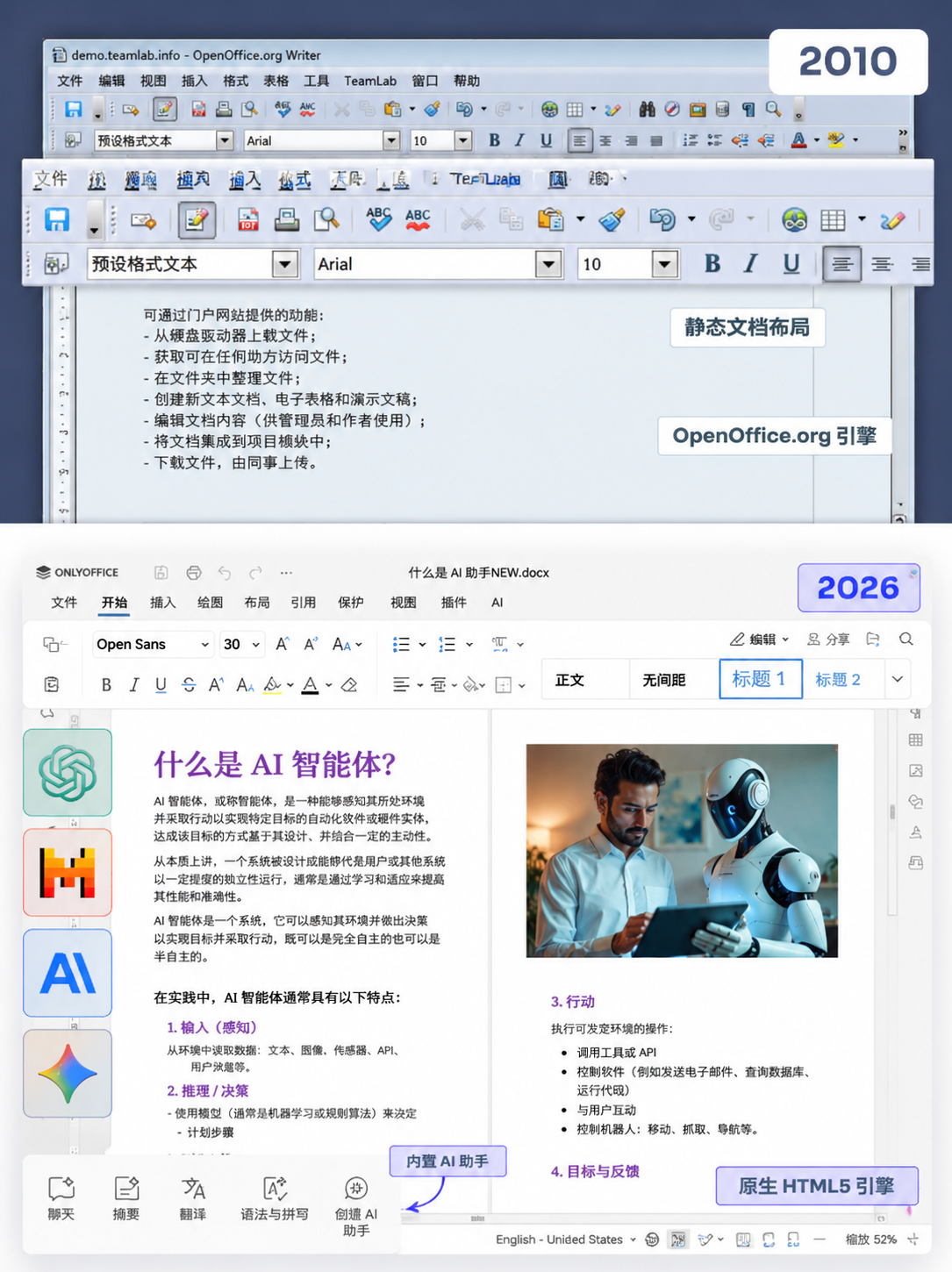The image size is (952, 1272).
Task: Click the hyperlink globe in magnified toolbar
Action: click(x=795, y=219)
